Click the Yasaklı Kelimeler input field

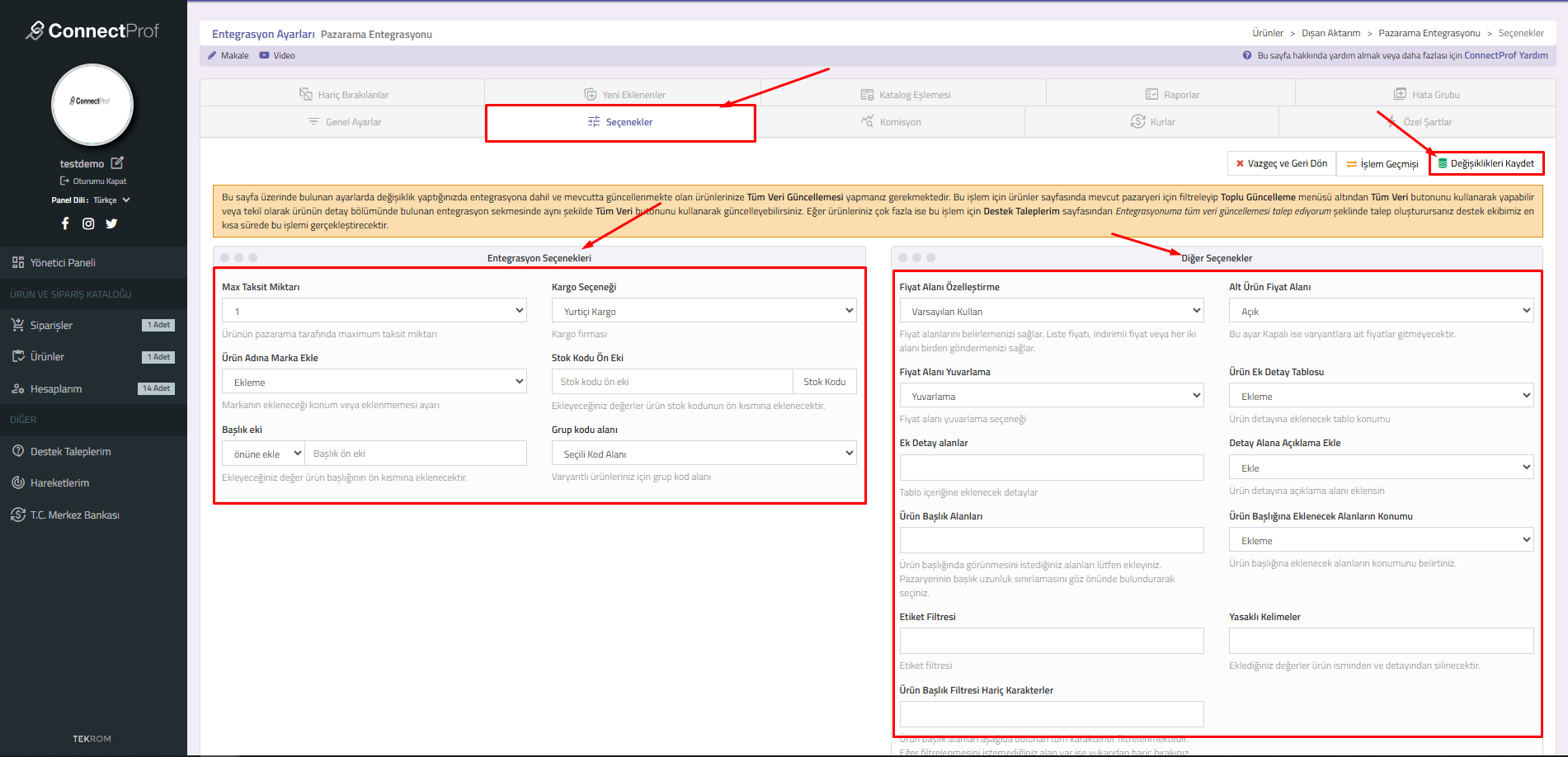click(1381, 641)
